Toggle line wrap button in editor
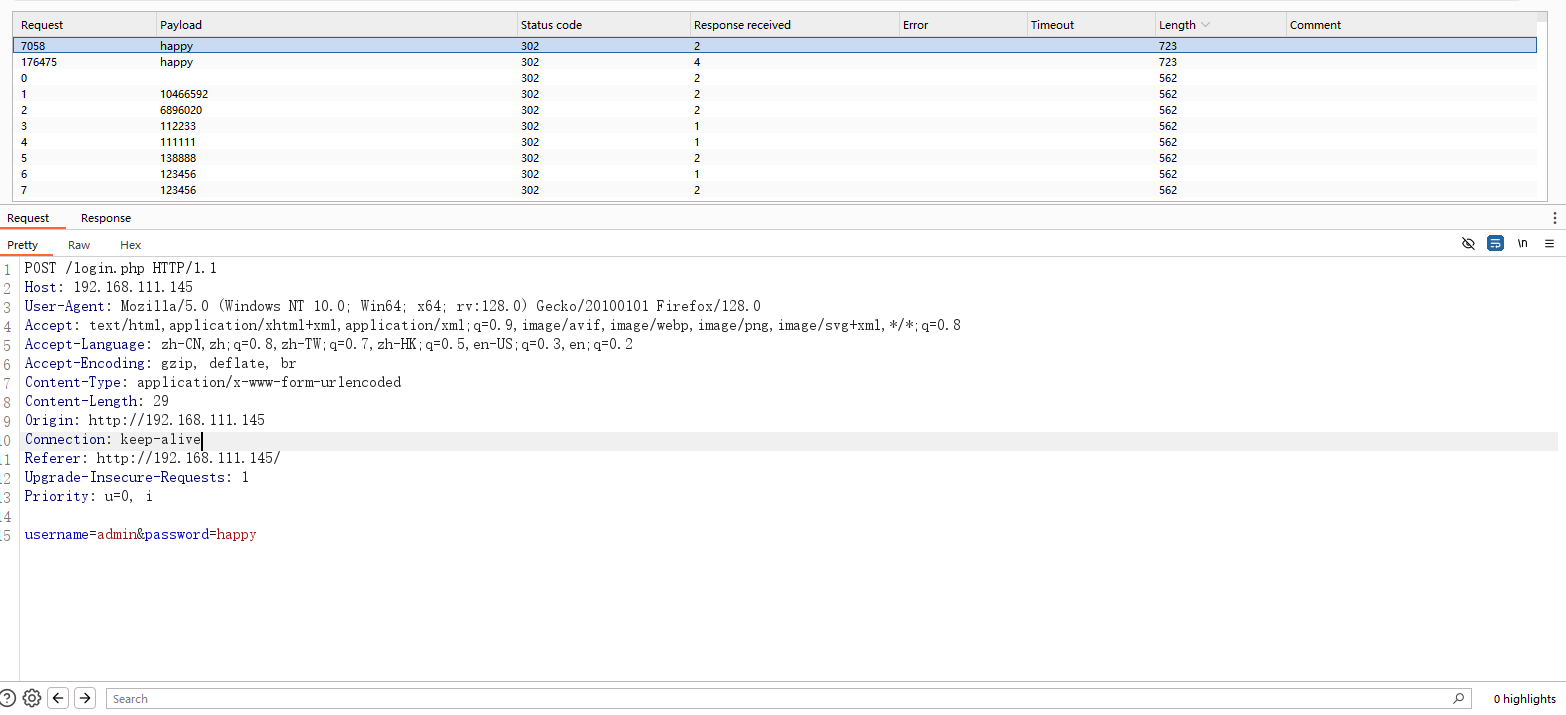Screen dimensions: 1566x715 (x=1495, y=243)
